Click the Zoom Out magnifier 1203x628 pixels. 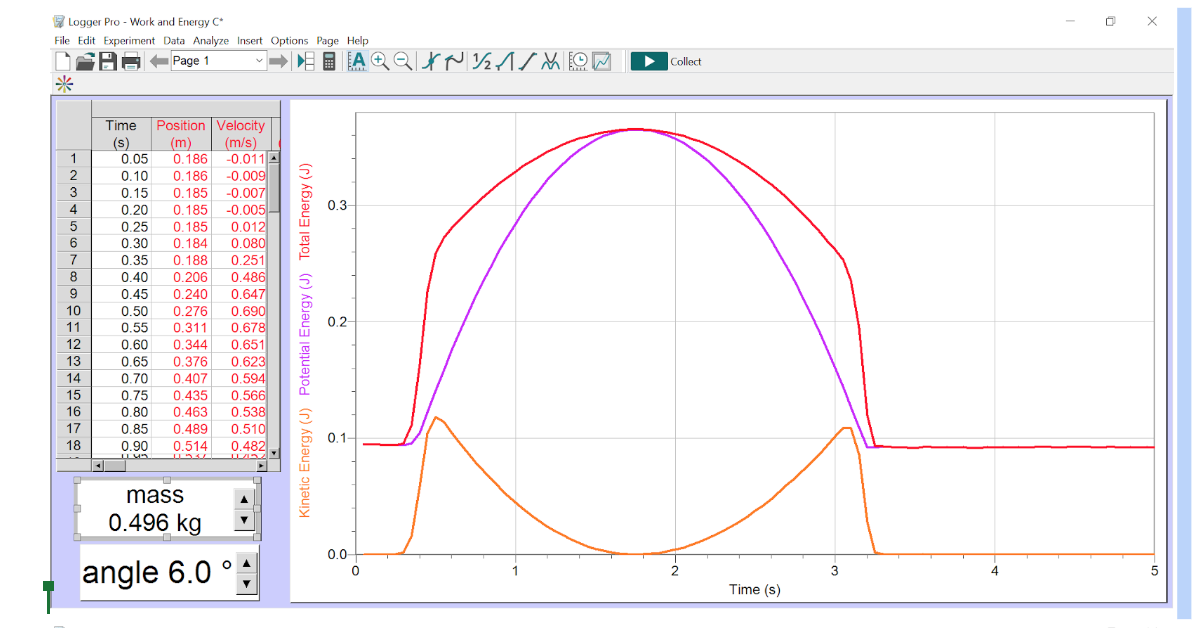coord(403,61)
